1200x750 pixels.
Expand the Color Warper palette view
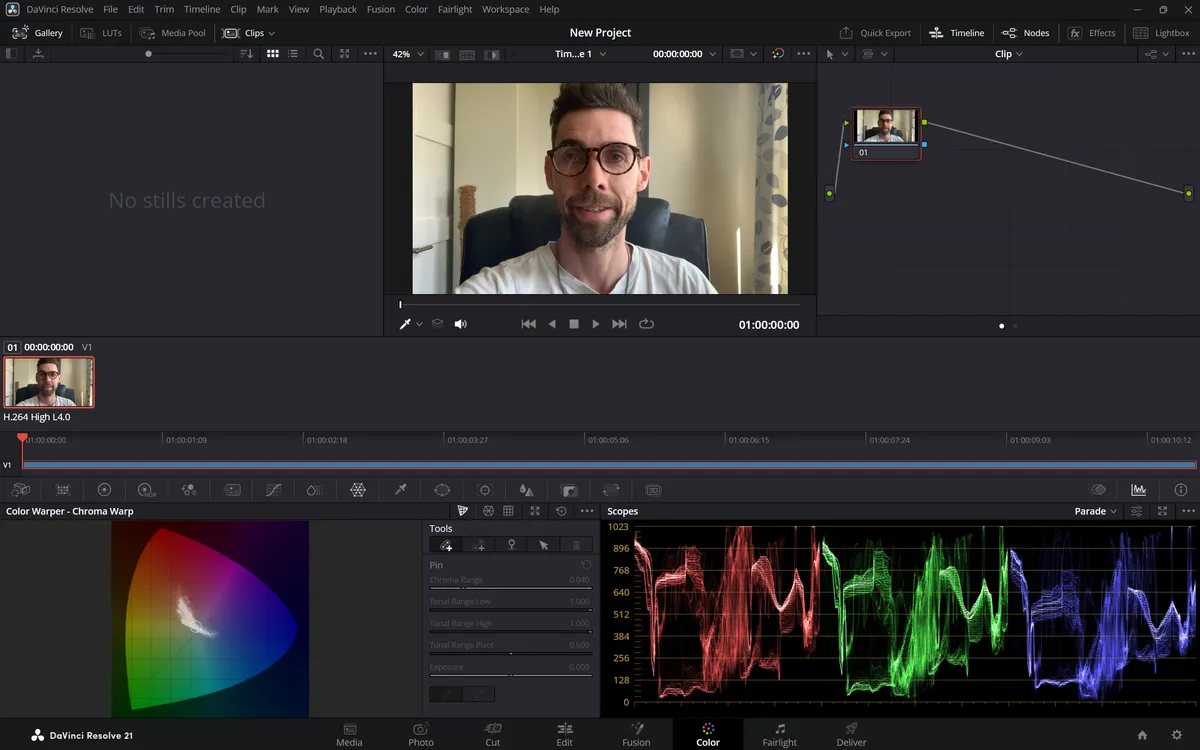click(535, 511)
